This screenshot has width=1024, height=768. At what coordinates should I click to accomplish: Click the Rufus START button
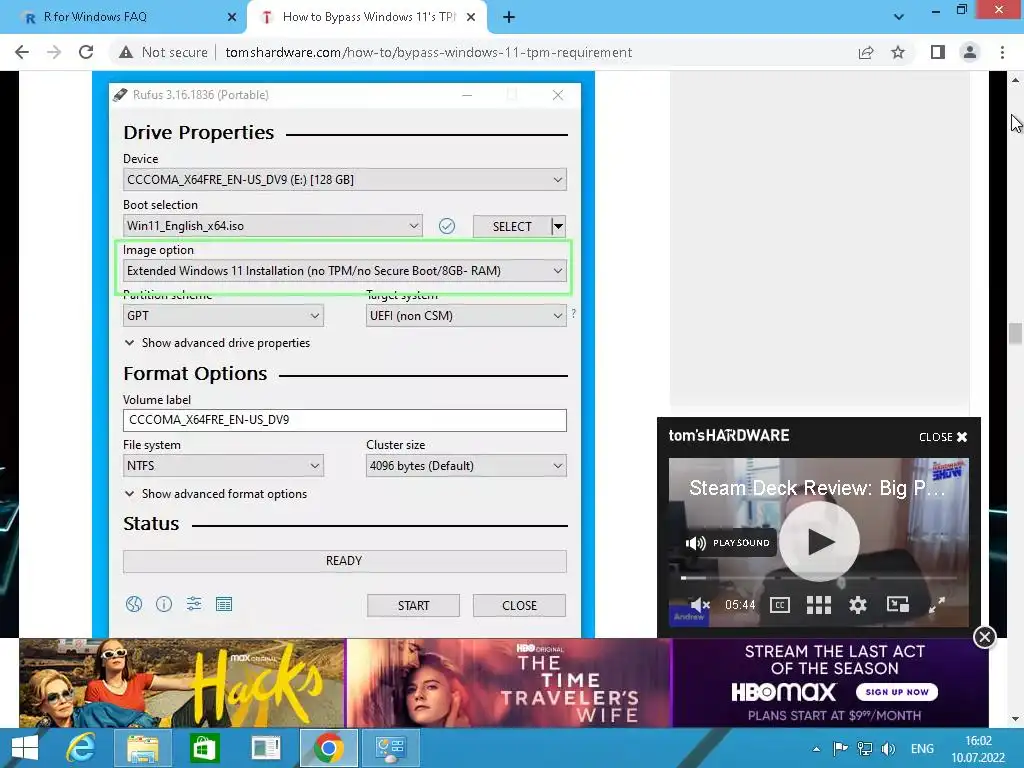pyautogui.click(x=413, y=605)
